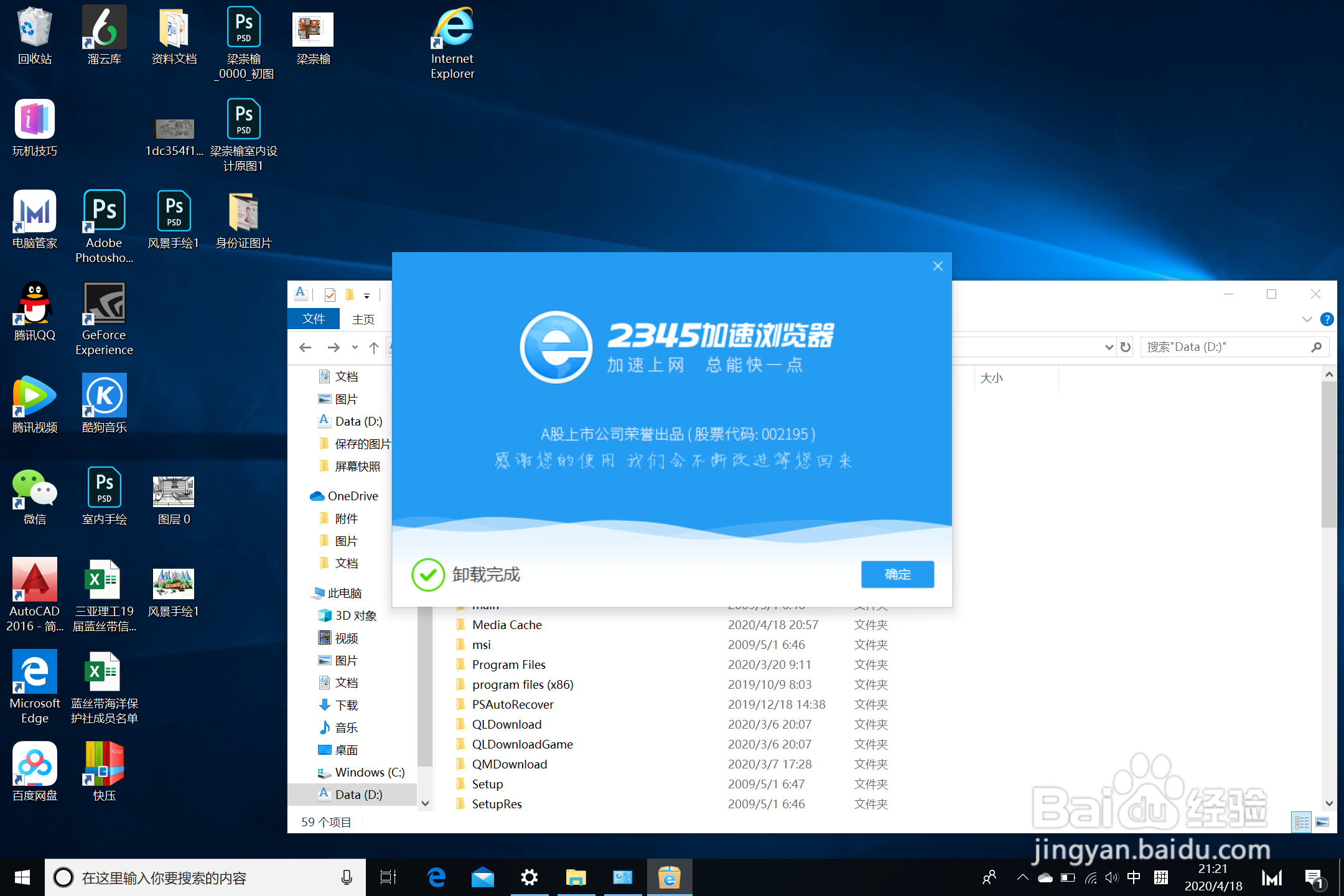Open the notification action center

click(1314, 878)
